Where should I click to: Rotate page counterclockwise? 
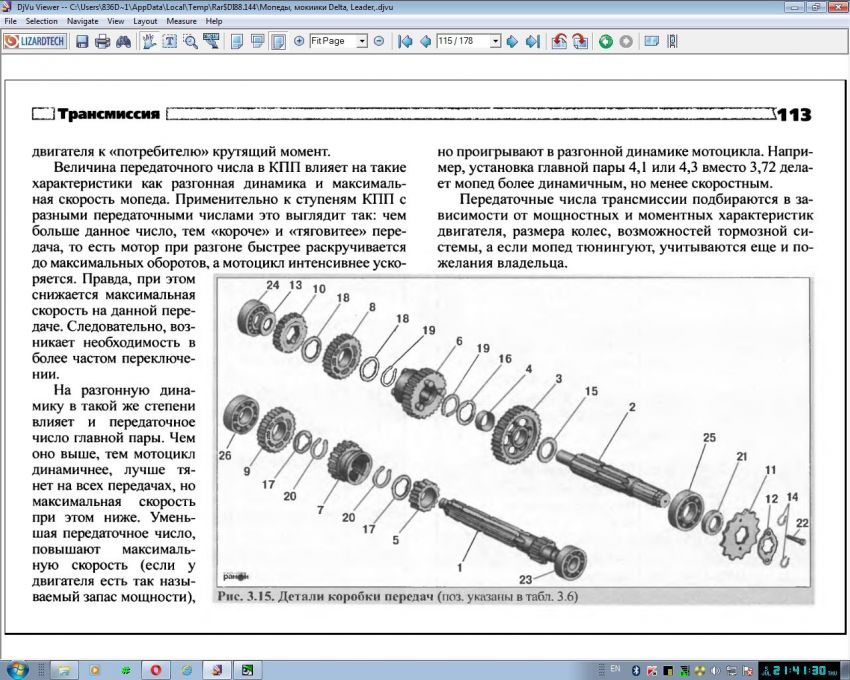point(559,42)
